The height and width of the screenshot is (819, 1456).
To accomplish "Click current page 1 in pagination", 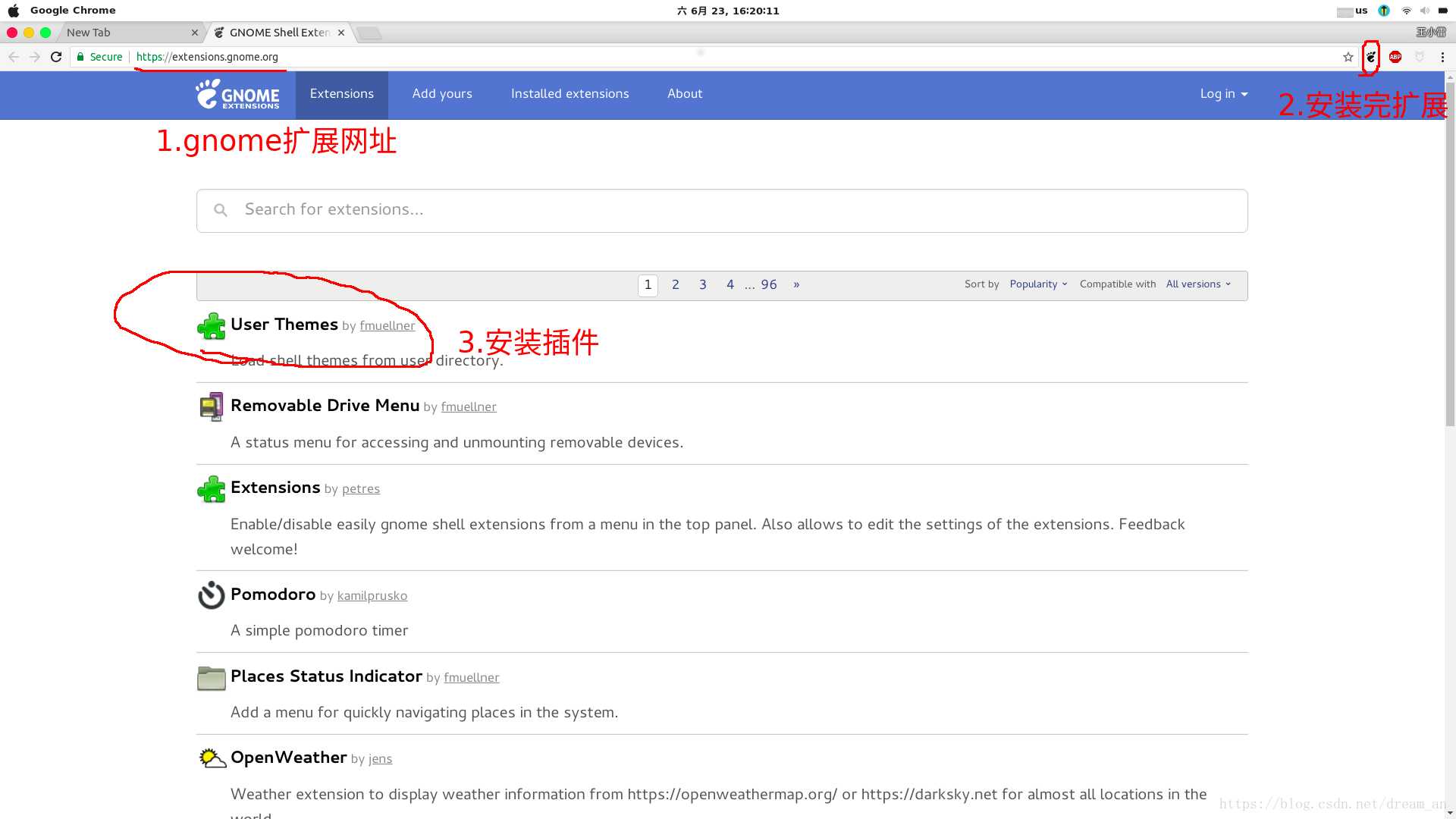I will pos(648,285).
